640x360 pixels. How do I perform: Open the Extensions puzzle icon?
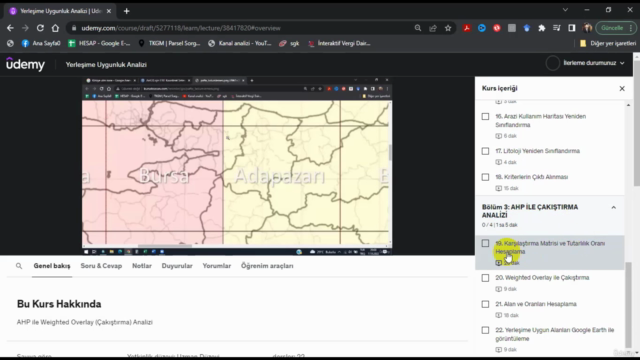(x=542, y=28)
